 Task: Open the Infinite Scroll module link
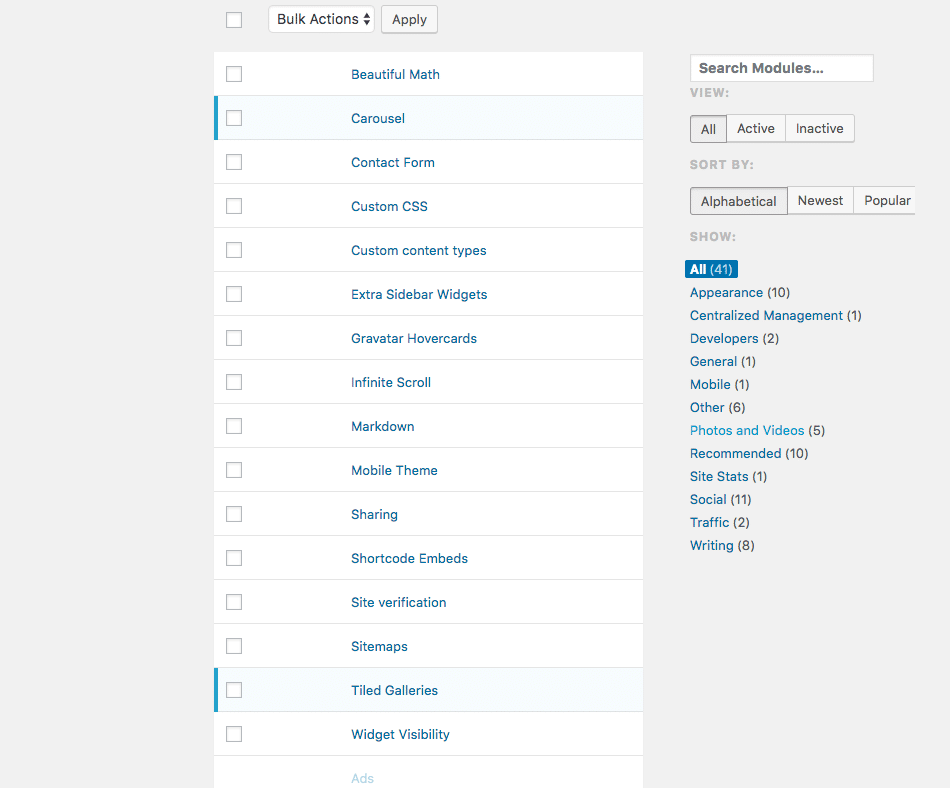coord(391,382)
